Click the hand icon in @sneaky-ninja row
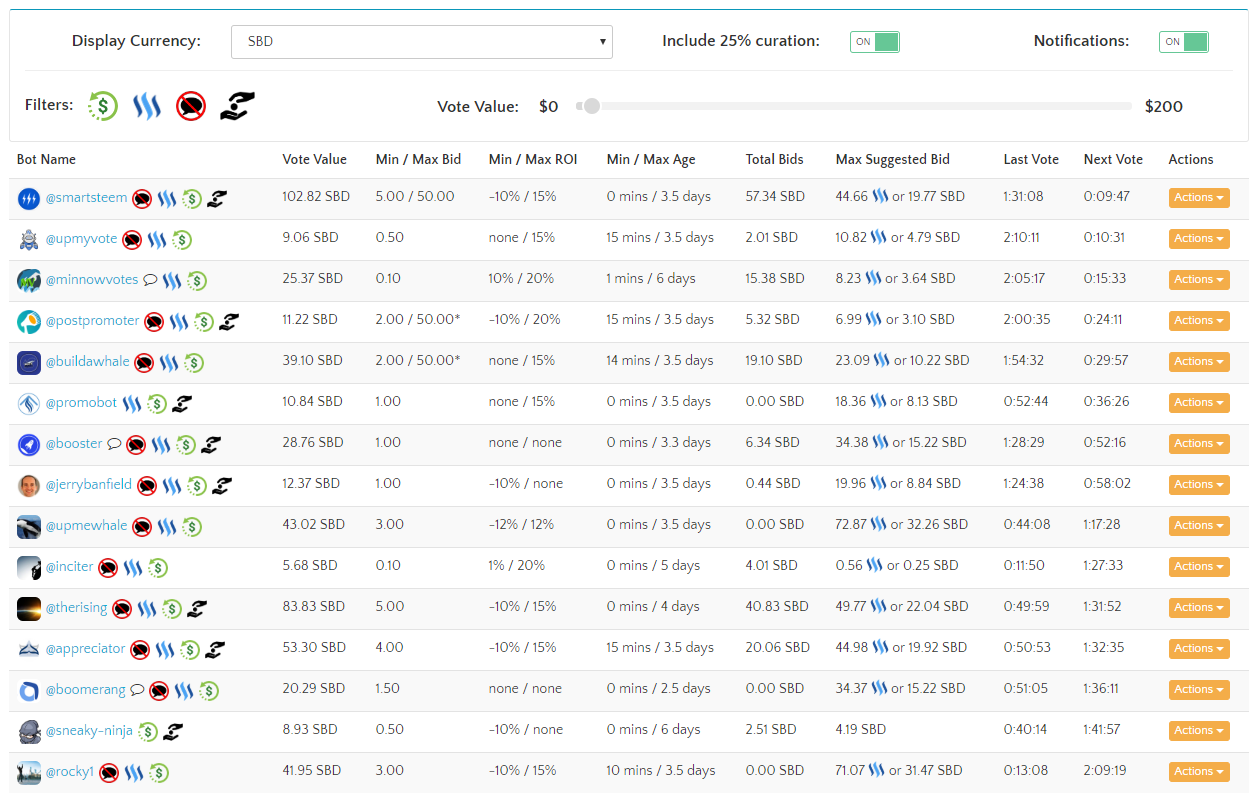This screenshot has width=1259, height=802. (173, 731)
